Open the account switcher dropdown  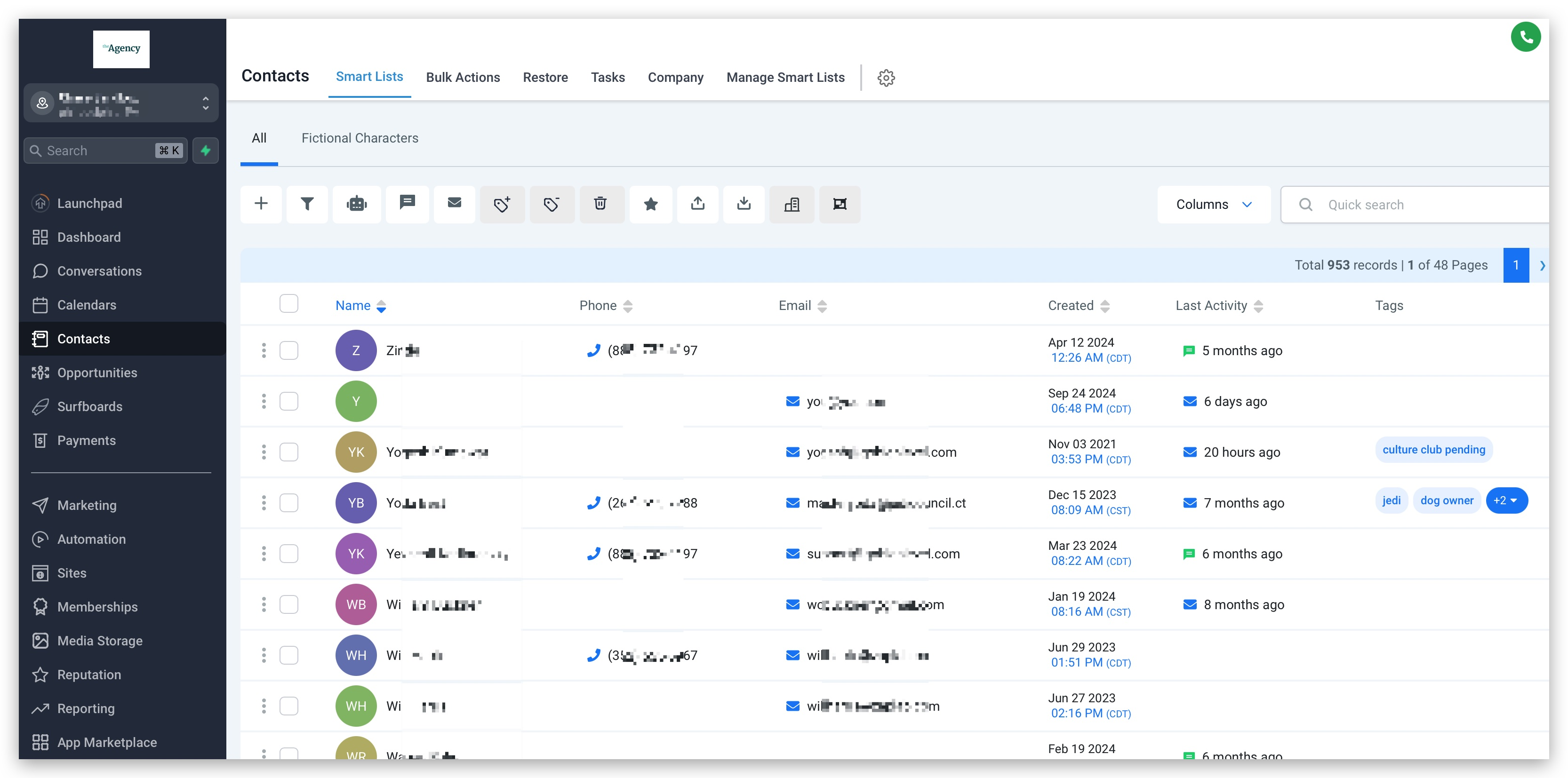[x=121, y=103]
